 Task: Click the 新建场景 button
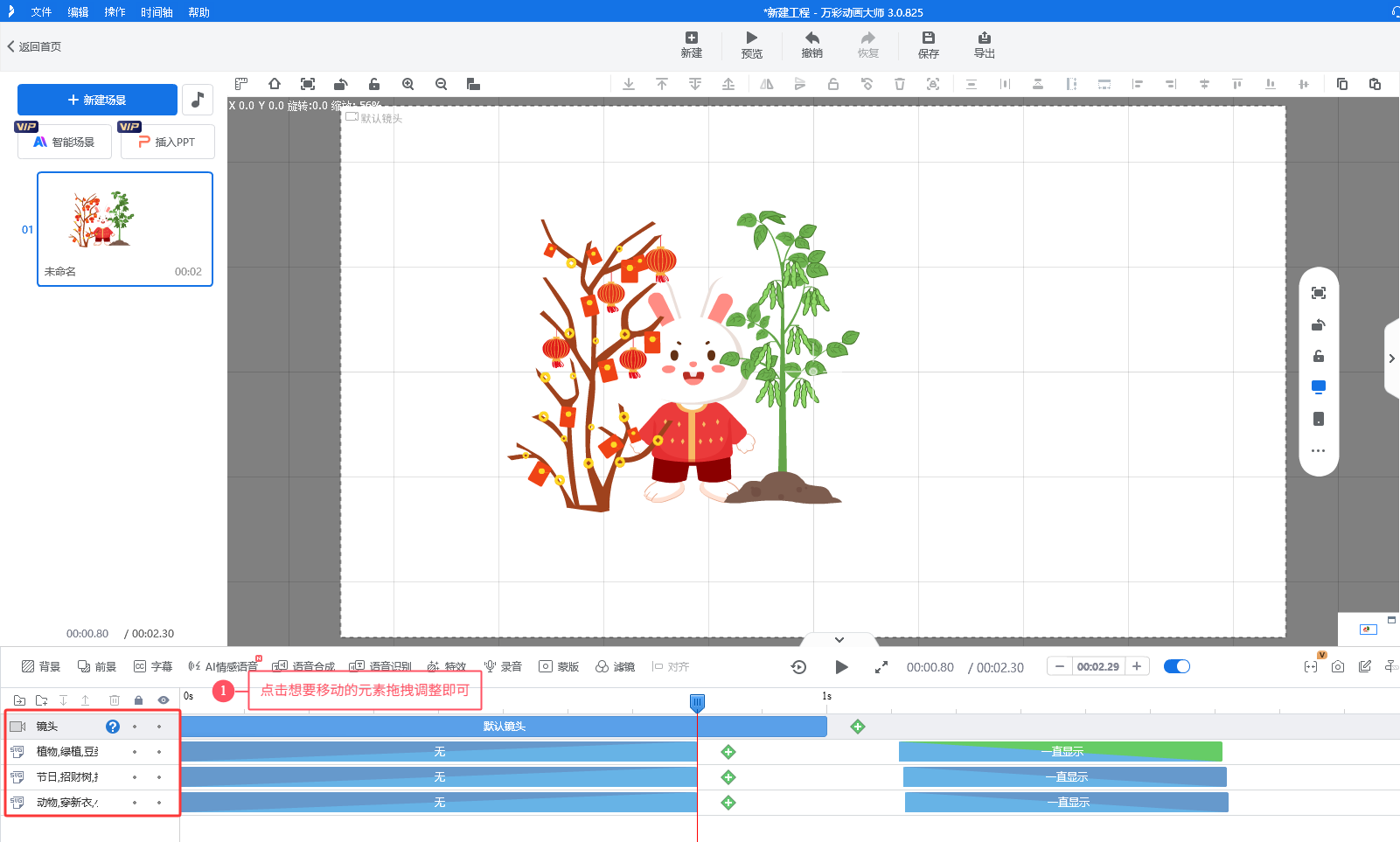tap(97, 100)
